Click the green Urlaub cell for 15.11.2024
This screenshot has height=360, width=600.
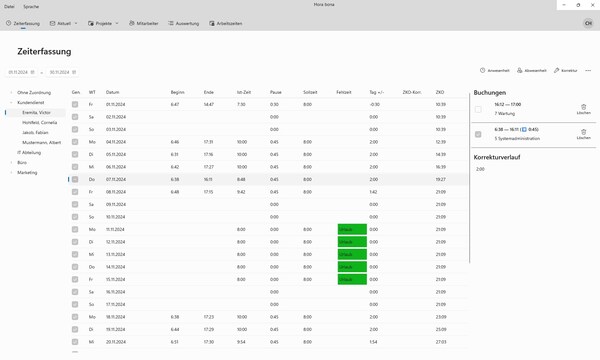pyautogui.click(x=352, y=279)
